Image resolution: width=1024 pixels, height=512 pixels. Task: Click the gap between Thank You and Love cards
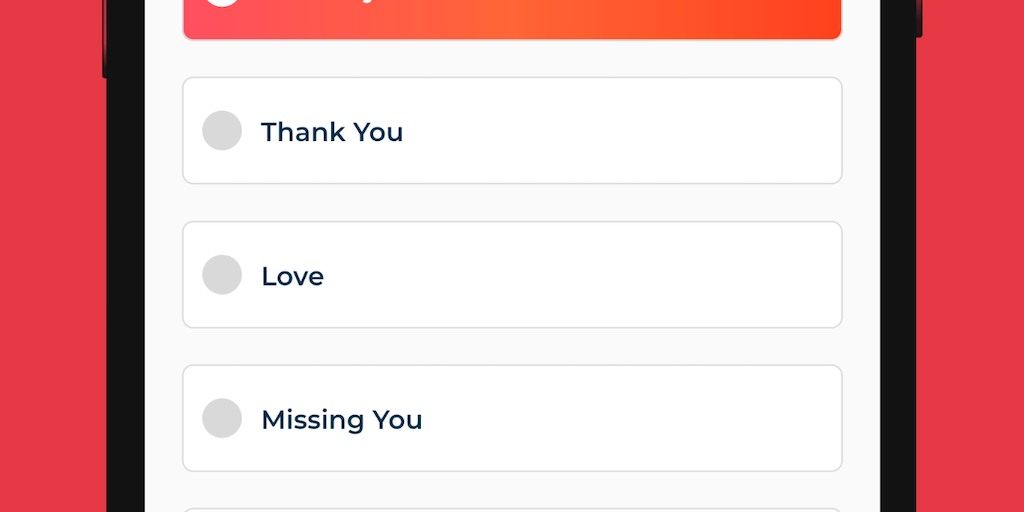[x=512, y=203]
